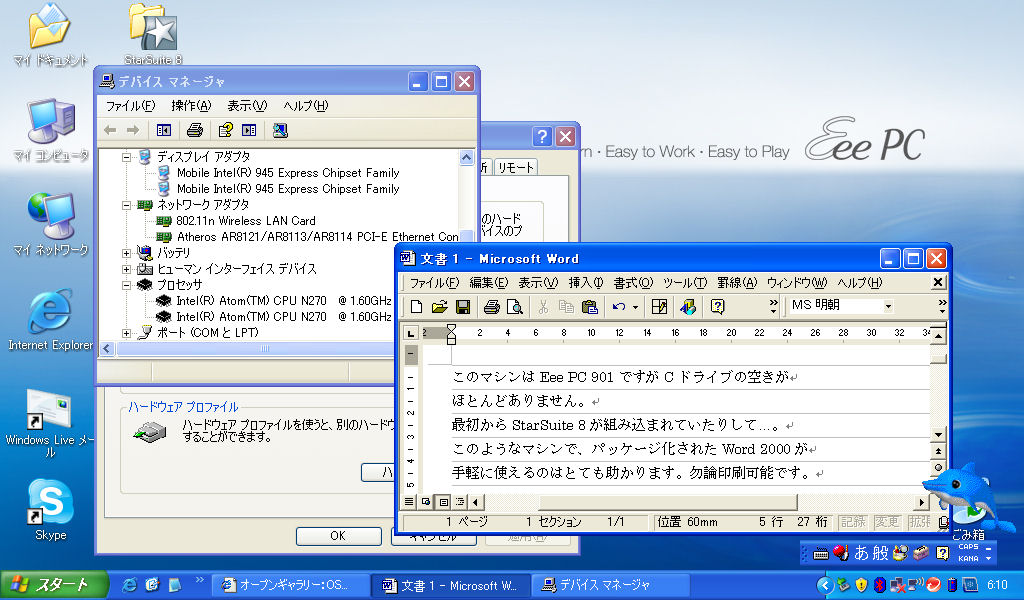This screenshot has height=600, width=1024.
Task: Open Print Preview in Word's toolbar
Action: pos(515,306)
